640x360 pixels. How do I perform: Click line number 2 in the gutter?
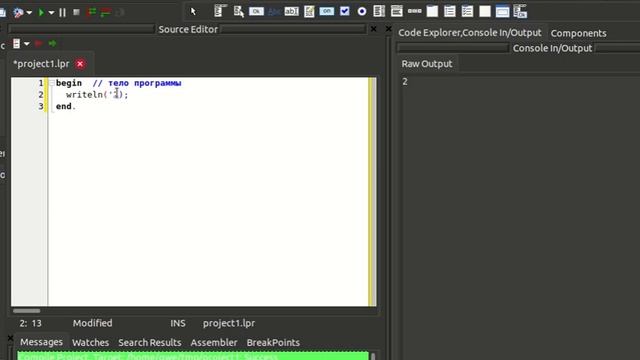pyautogui.click(x=41, y=95)
